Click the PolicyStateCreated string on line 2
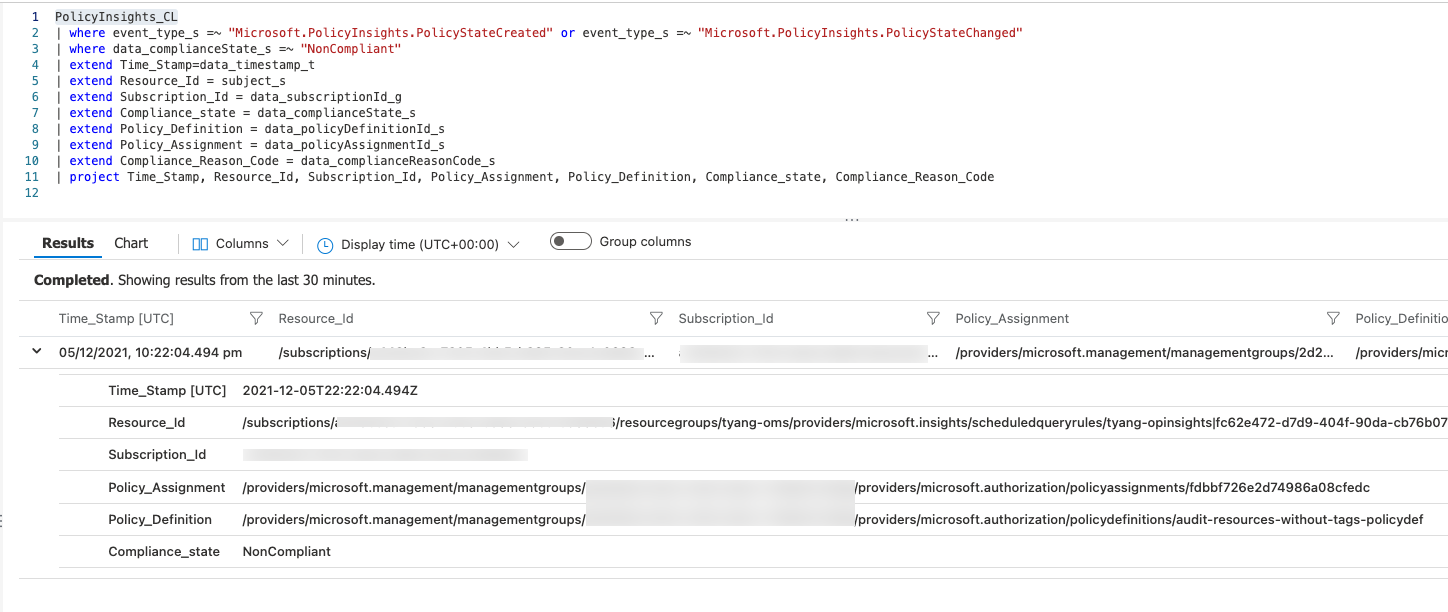The image size is (1448, 612). [390, 33]
